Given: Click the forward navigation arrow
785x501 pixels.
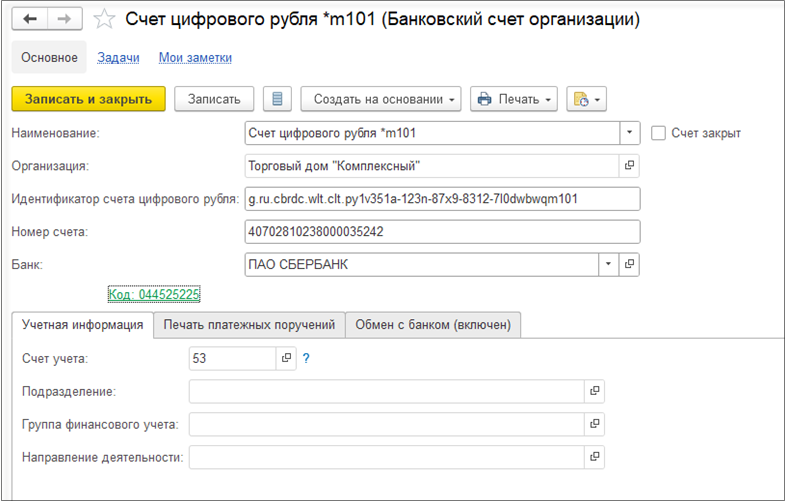Looking at the screenshot, I should (x=64, y=20).
